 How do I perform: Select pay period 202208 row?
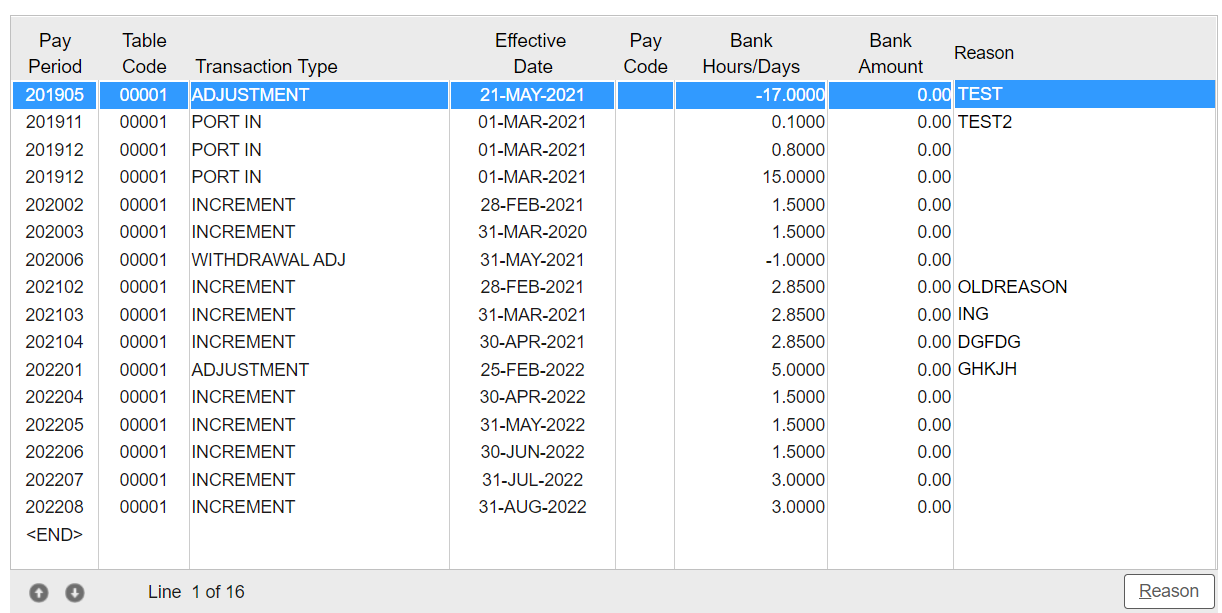(x=55, y=507)
